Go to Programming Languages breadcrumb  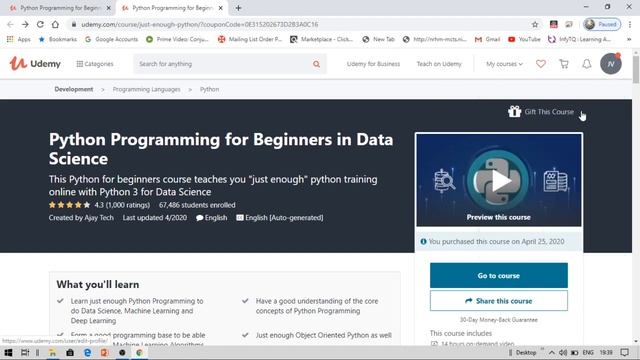(x=147, y=89)
